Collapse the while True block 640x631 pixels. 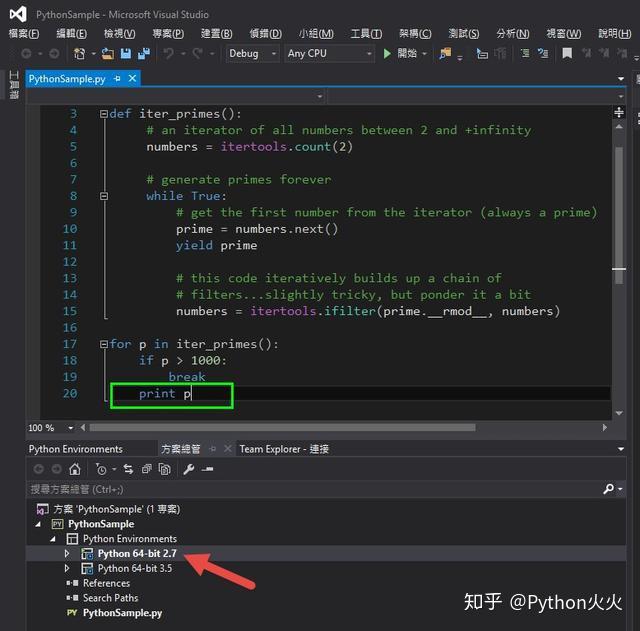coord(104,196)
